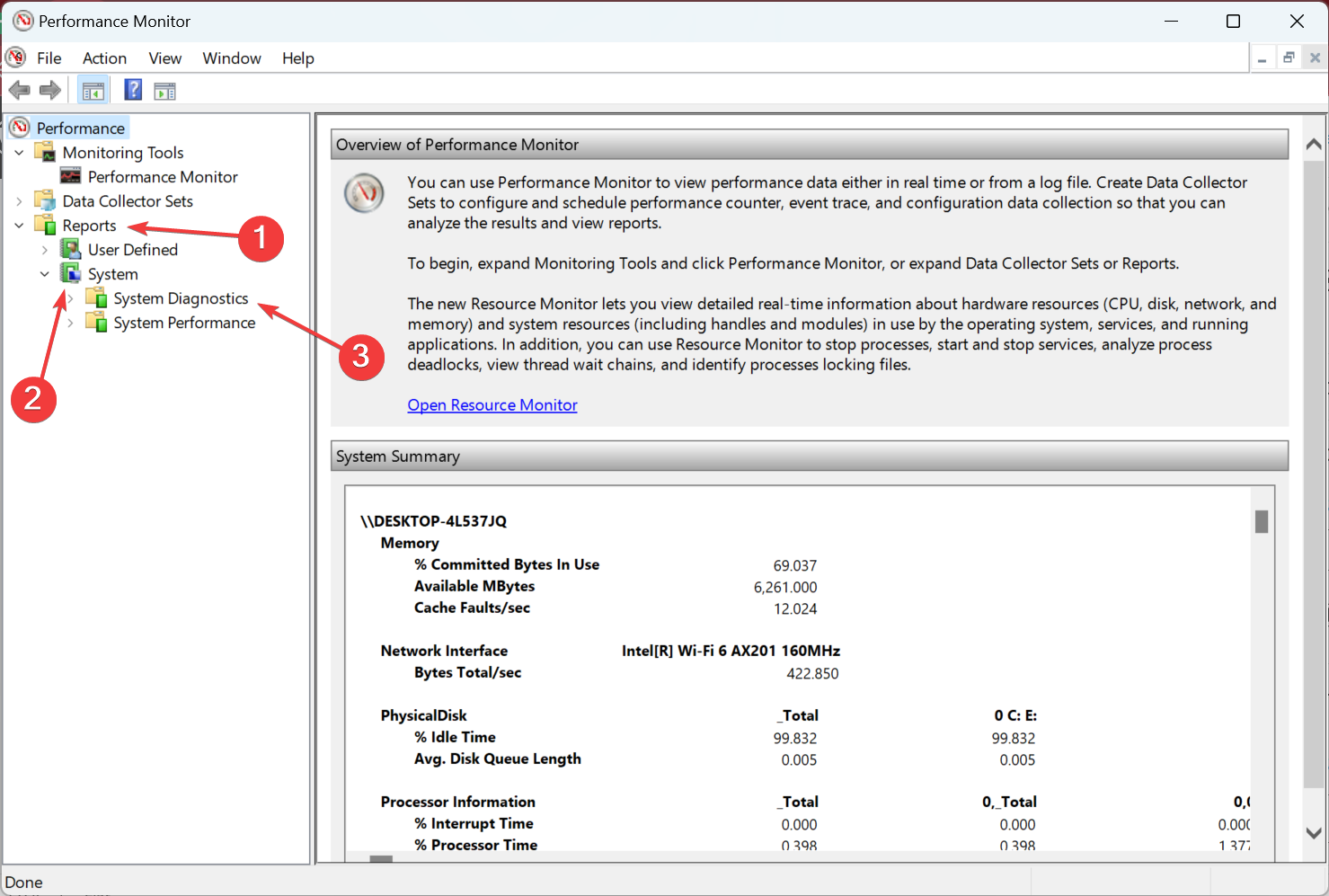Expand the Data Collector Sets node
The width and height of the screenshot is (1329, 896).
point(19,201)
